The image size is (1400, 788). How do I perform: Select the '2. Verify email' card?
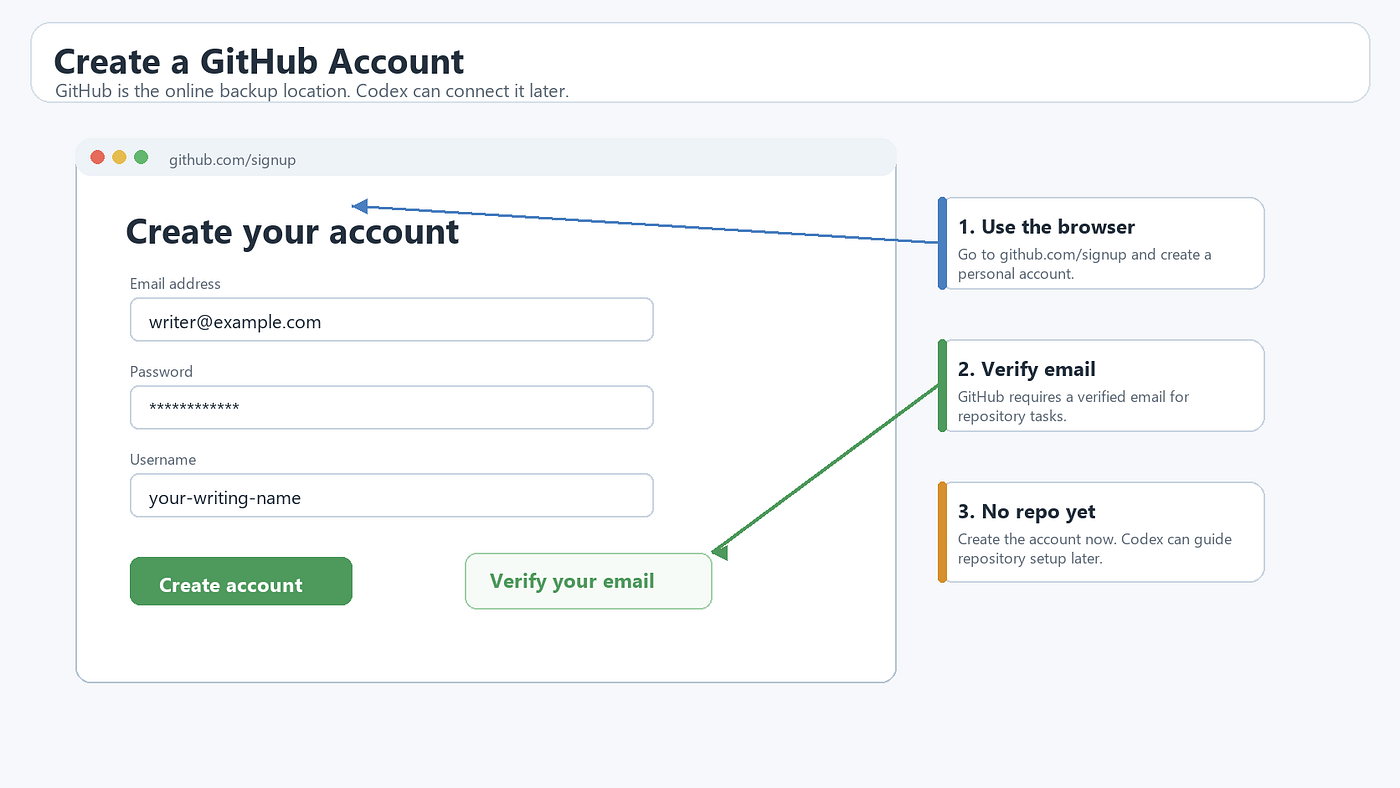[1101, 386]
